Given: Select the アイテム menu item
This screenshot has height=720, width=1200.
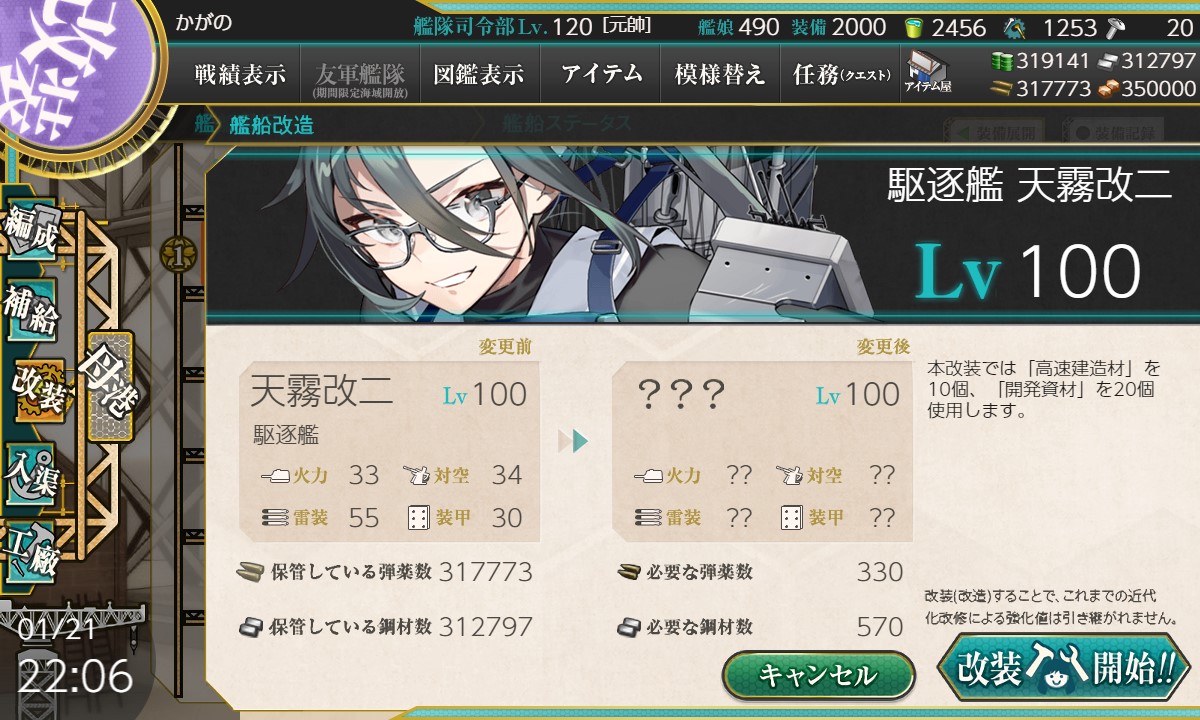Looking at the screenshot, I should click(x=601, y=74).
